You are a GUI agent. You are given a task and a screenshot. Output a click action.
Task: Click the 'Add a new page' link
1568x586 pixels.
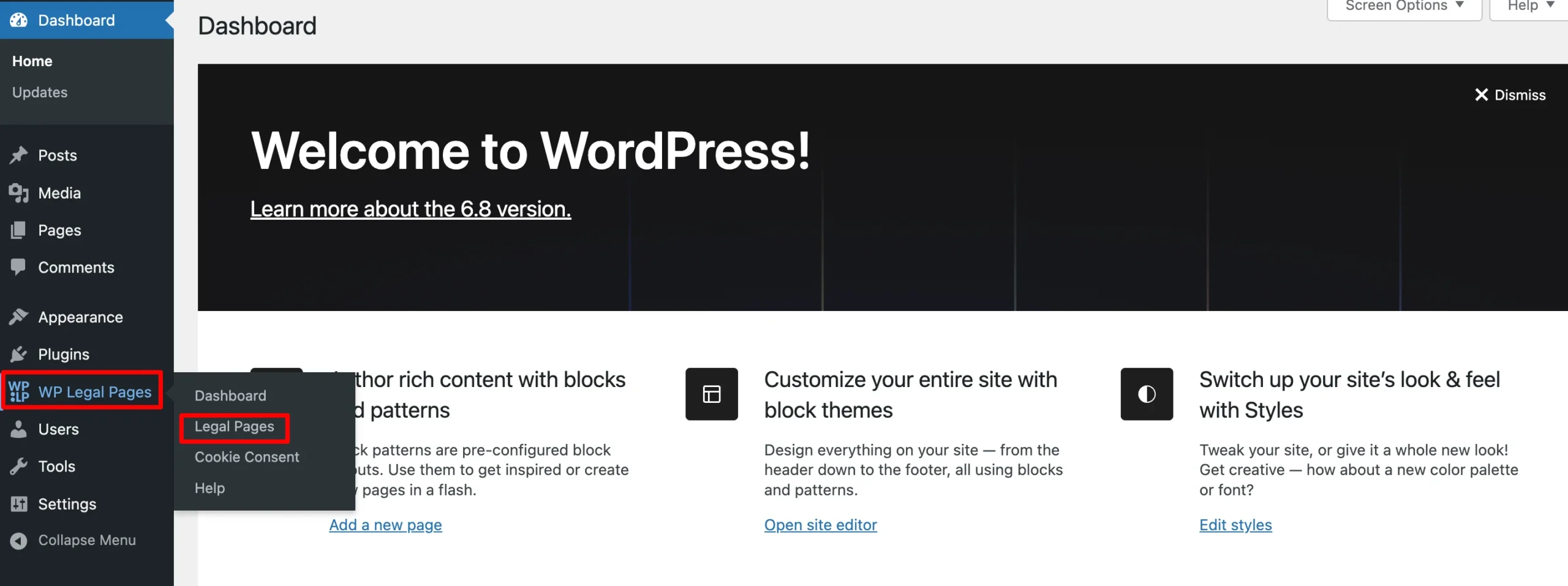pyautogui.click(x=385, y=525)
